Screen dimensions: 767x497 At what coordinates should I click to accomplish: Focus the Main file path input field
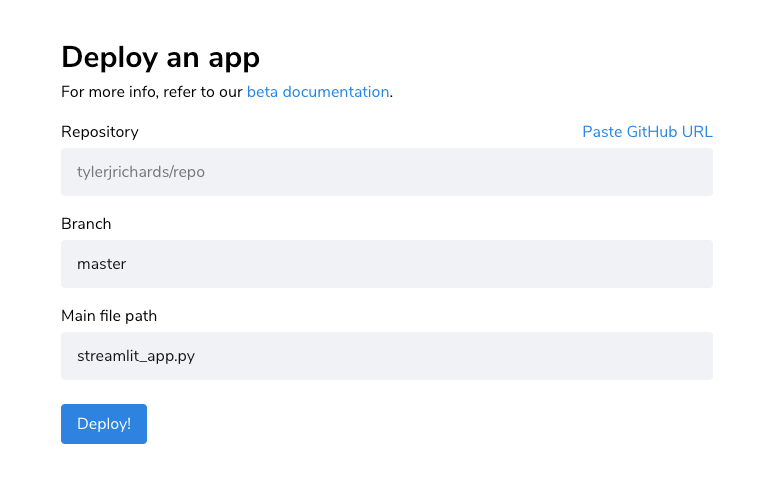[386, 356]
